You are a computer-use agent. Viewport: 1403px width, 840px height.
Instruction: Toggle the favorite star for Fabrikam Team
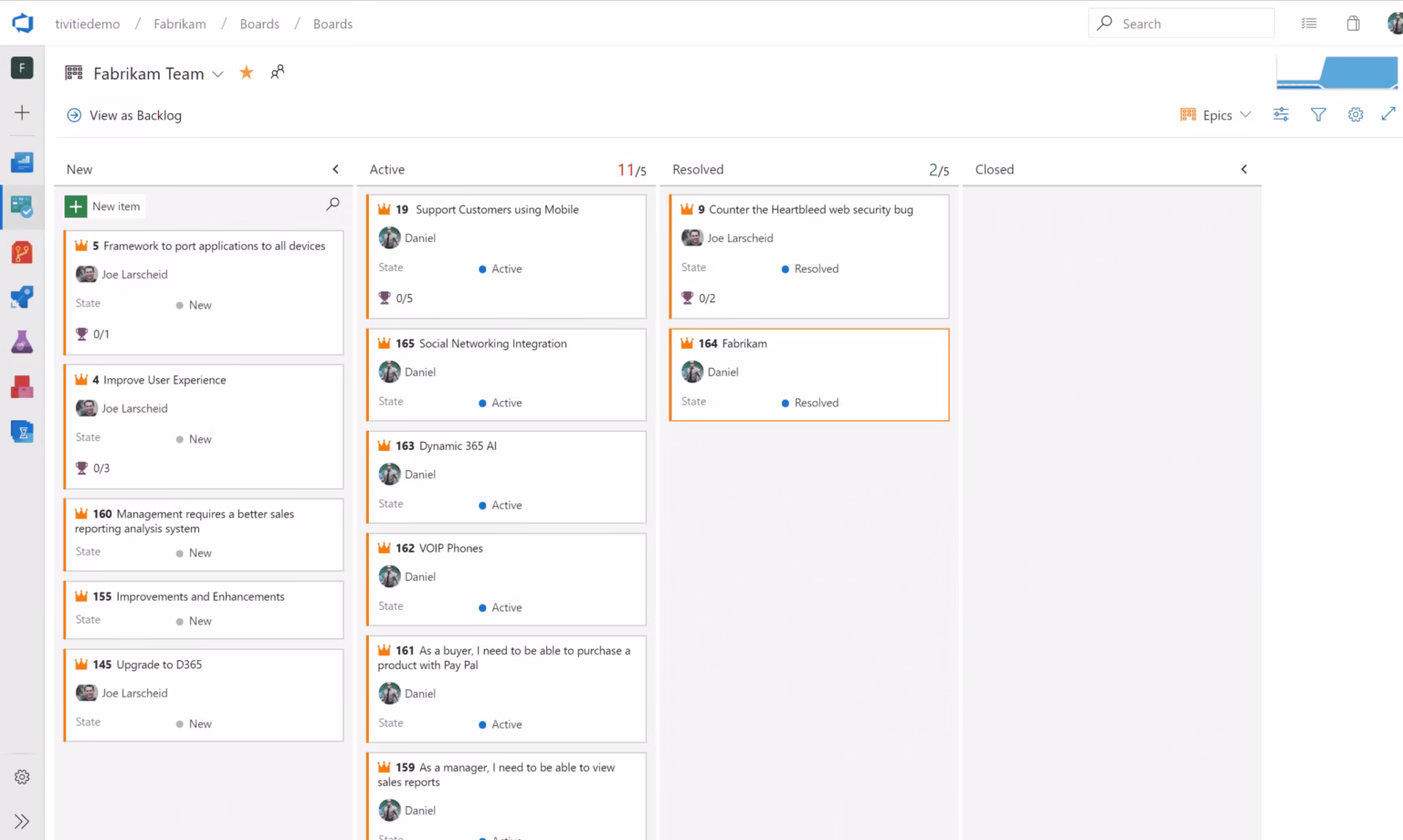point(247,72)
